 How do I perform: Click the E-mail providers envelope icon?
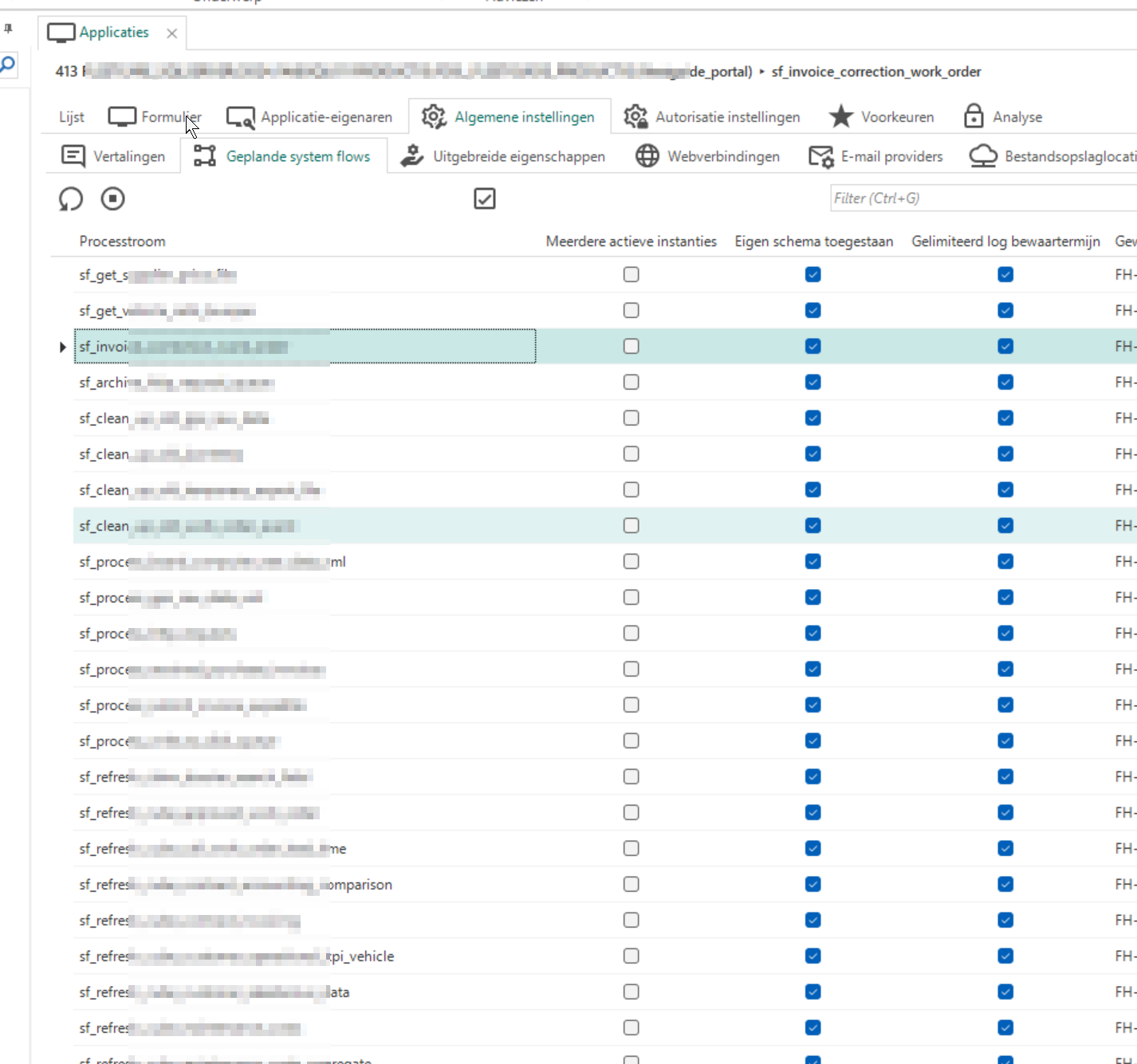tap(820, 156)
